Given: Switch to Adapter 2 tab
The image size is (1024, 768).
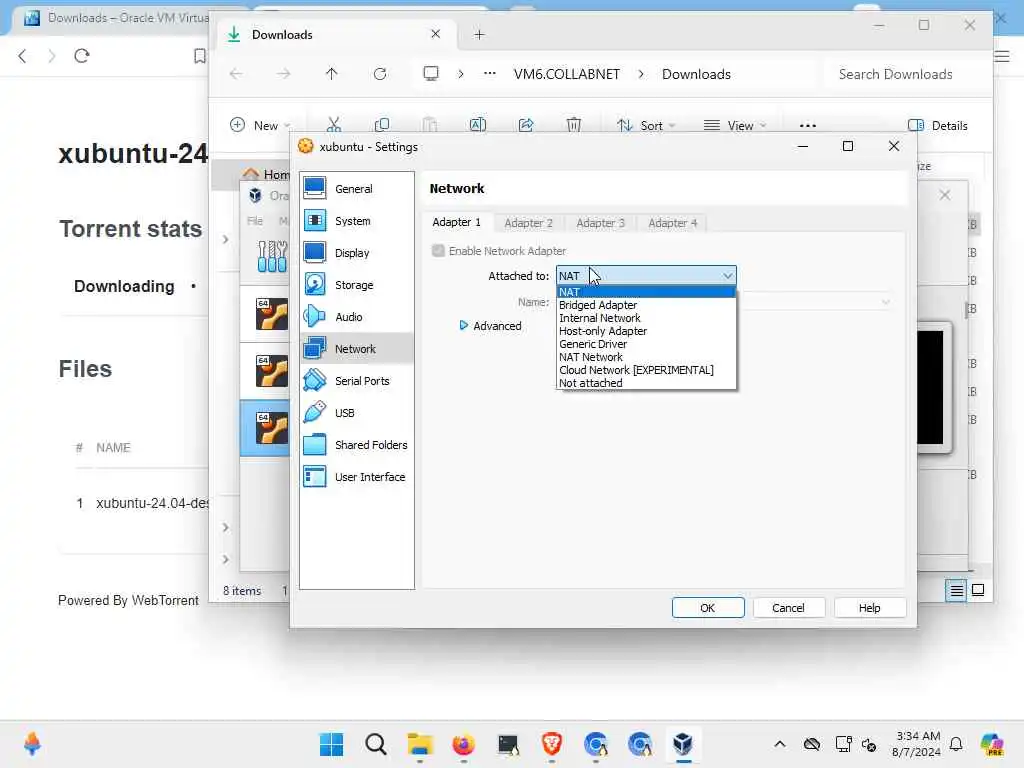Looking at the screenshot, I should coord(528,223).
